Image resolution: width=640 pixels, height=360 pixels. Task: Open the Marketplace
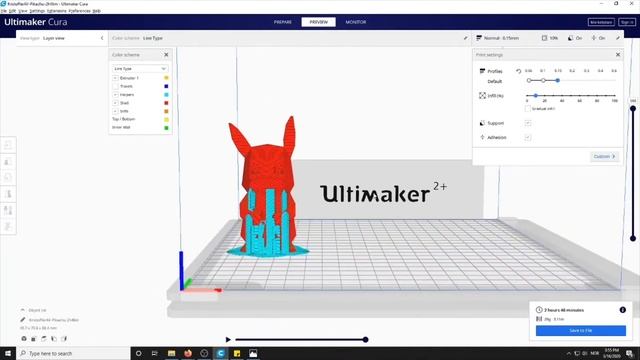point(601,22)
